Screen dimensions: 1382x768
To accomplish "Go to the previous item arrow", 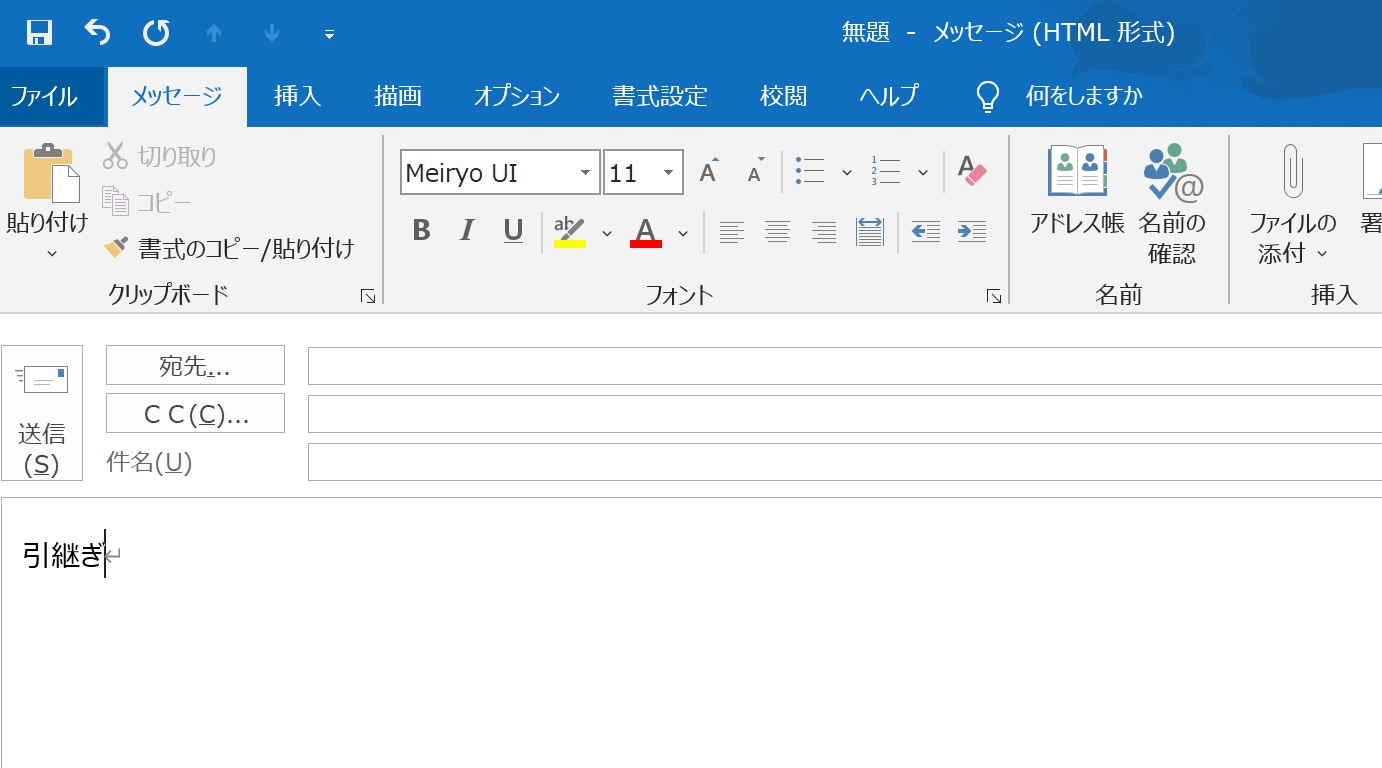I will coord(213,33).
